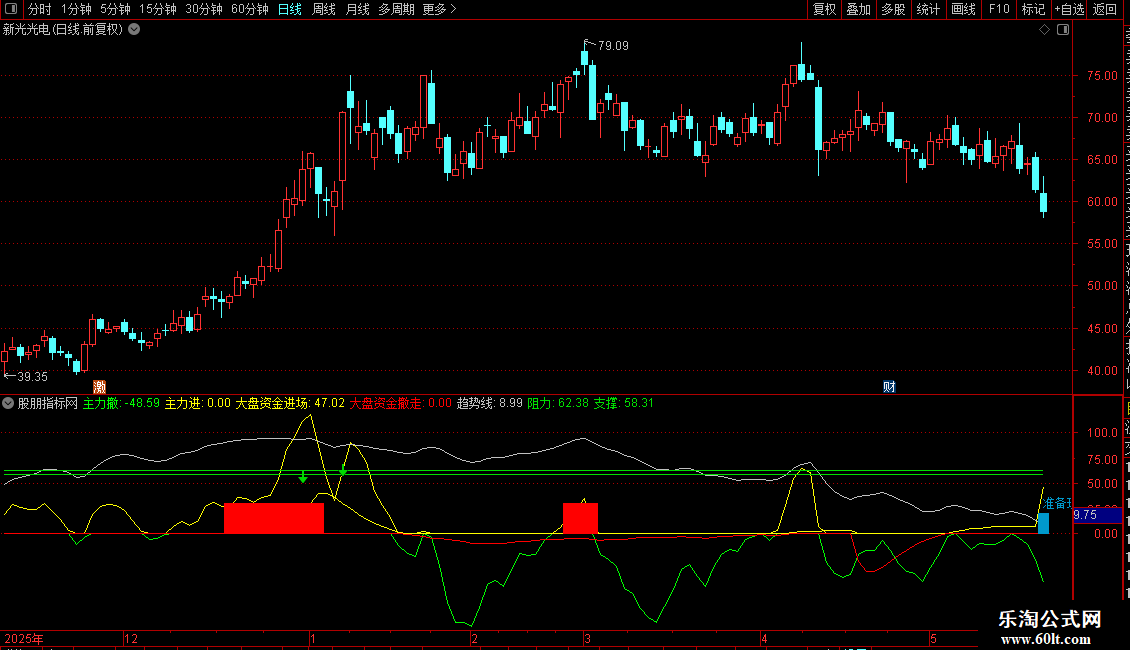Click the blue 财 financial report marker
Viewport: 1130px width, 650px height.
pyautogui.click(x=889, y=387)
